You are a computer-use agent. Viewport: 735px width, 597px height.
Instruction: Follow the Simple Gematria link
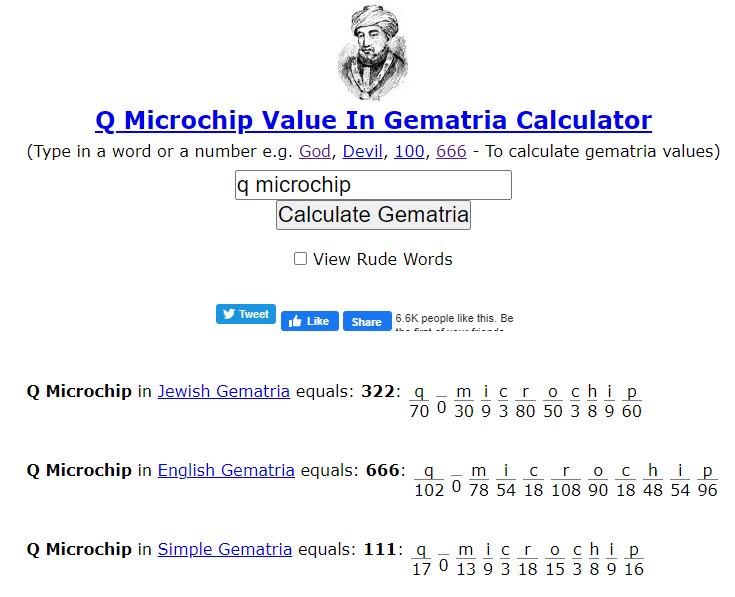(225, 549)
